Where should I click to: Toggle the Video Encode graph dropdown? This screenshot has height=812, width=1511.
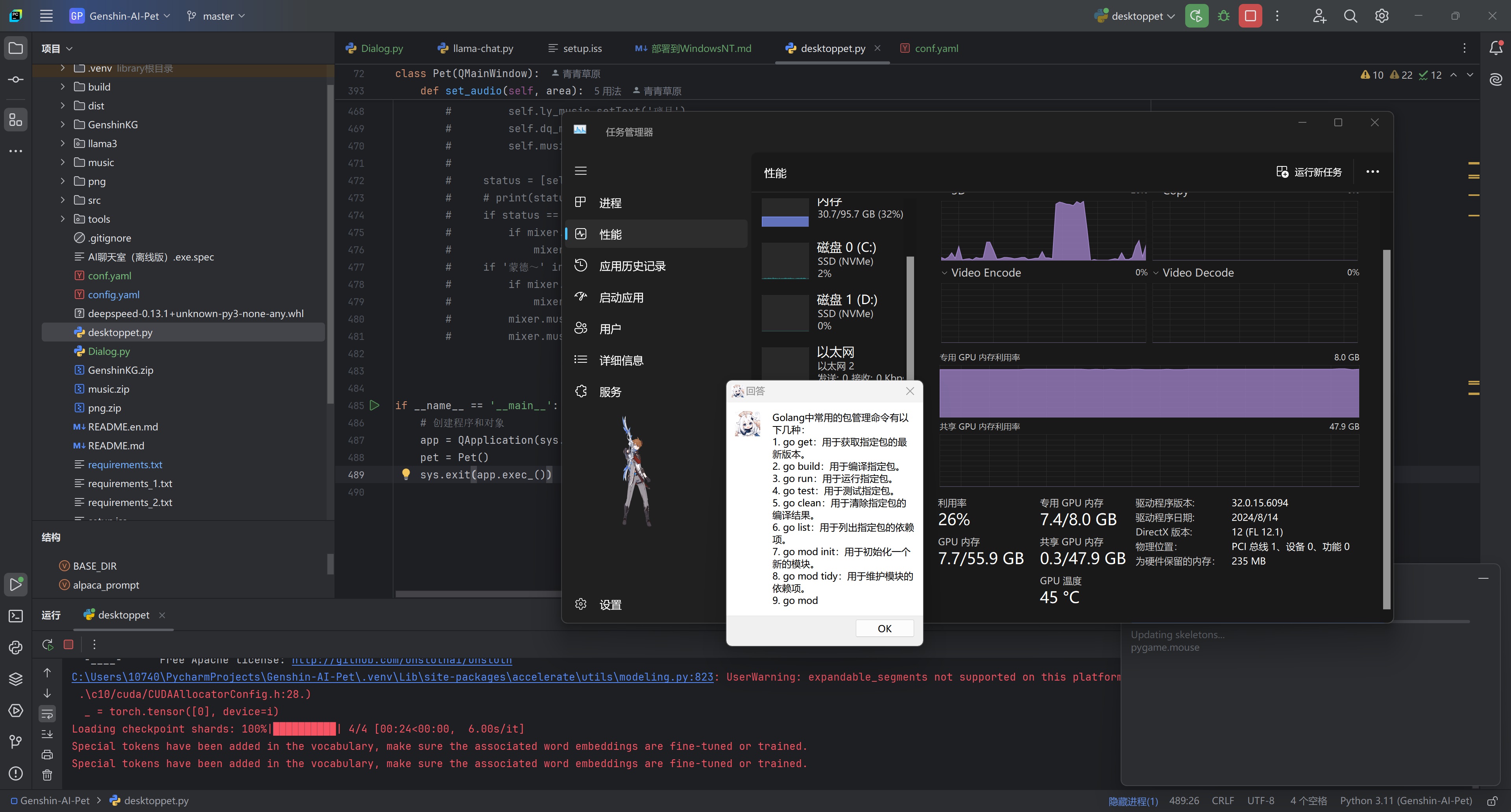point(944,273)
